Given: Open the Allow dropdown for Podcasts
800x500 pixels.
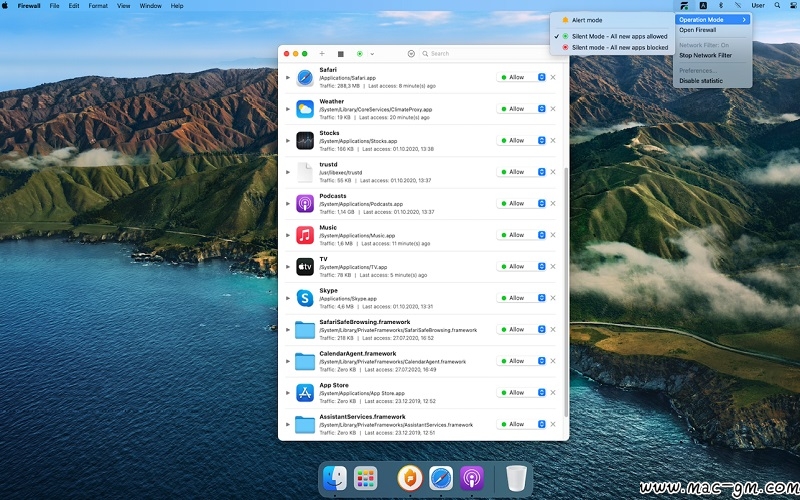Looking at the screenshot, I should click(x=521, y=204).
